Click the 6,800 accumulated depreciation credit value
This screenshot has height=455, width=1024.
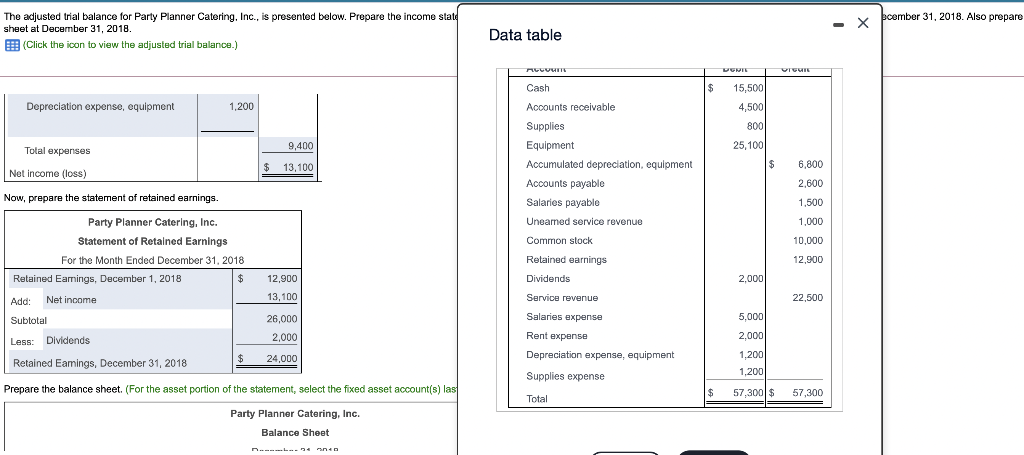tap(810, 165)
